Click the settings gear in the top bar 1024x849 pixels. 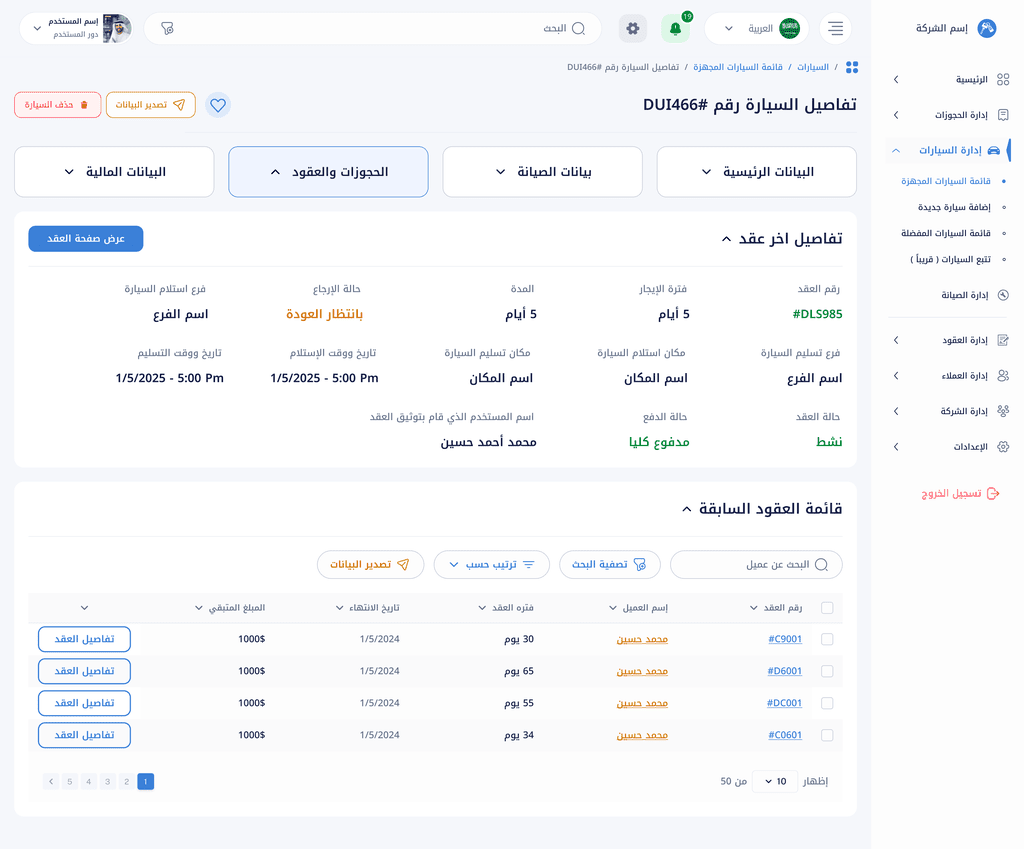click(x=632, y=29)
